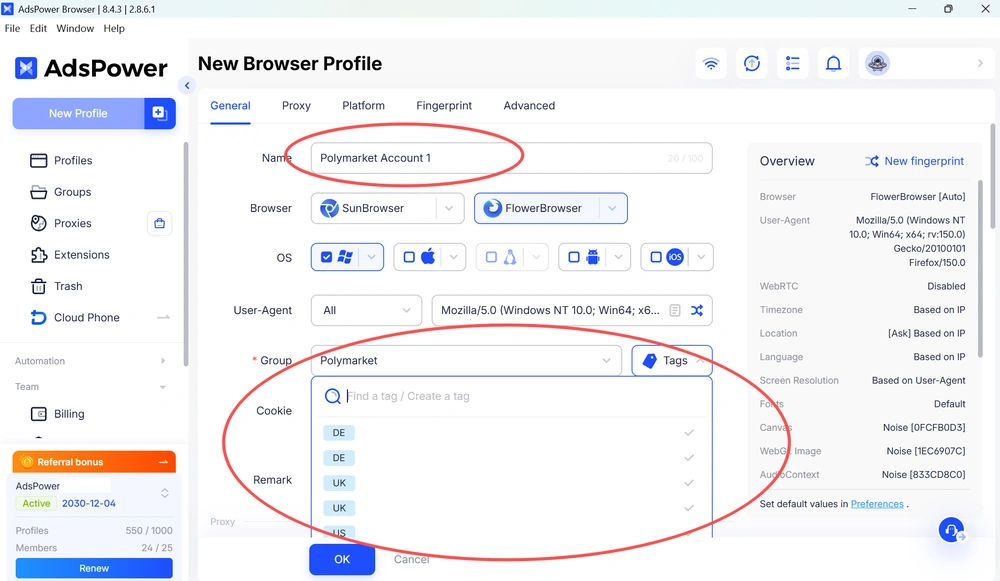
Task: Open the User-Agent 'All' dropdown
Action: [x=366, y=311]
